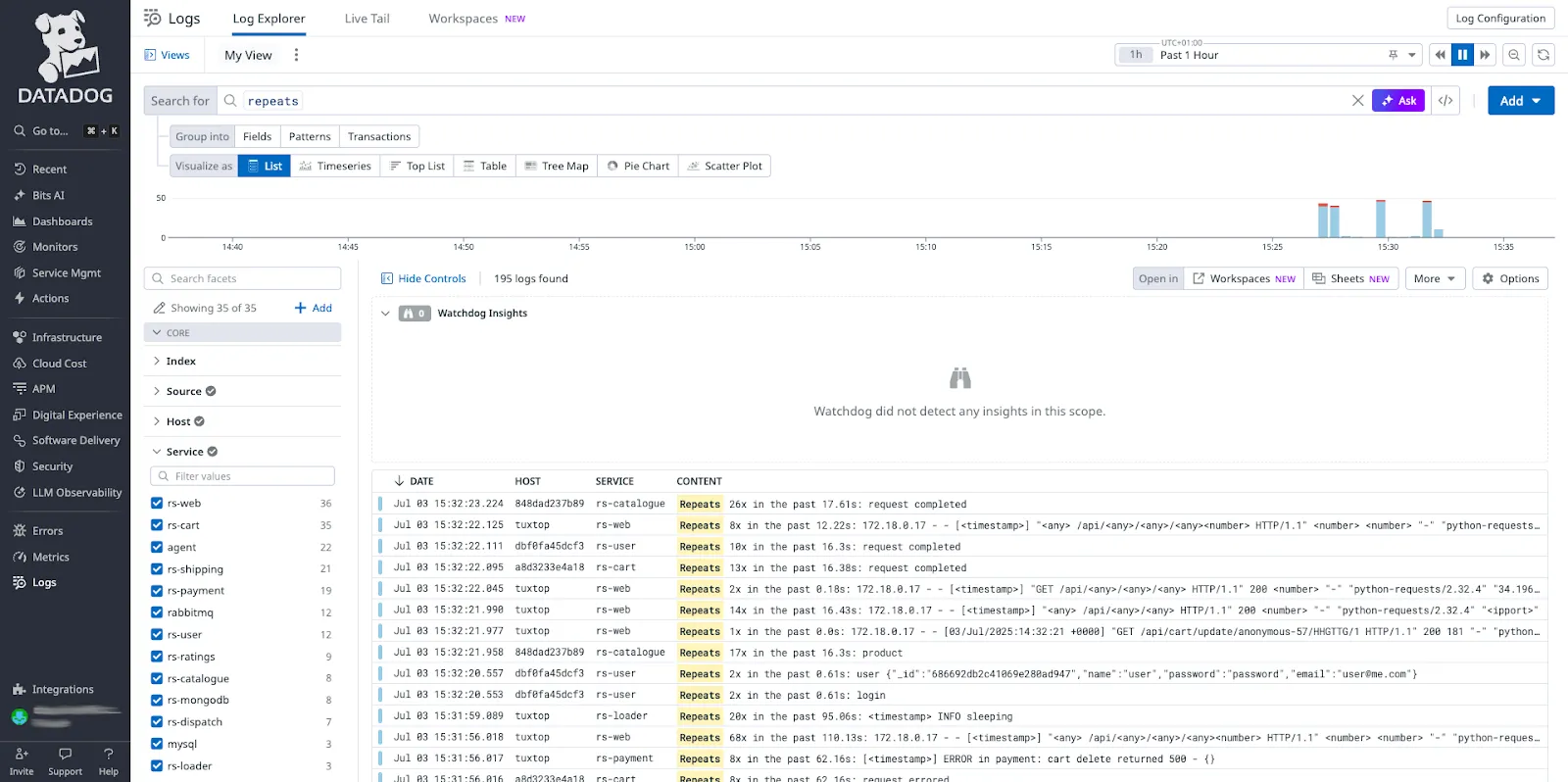Open Service Mgmt icon
This screenshot has height=782, width=1568.
click(x=20, y=273)
